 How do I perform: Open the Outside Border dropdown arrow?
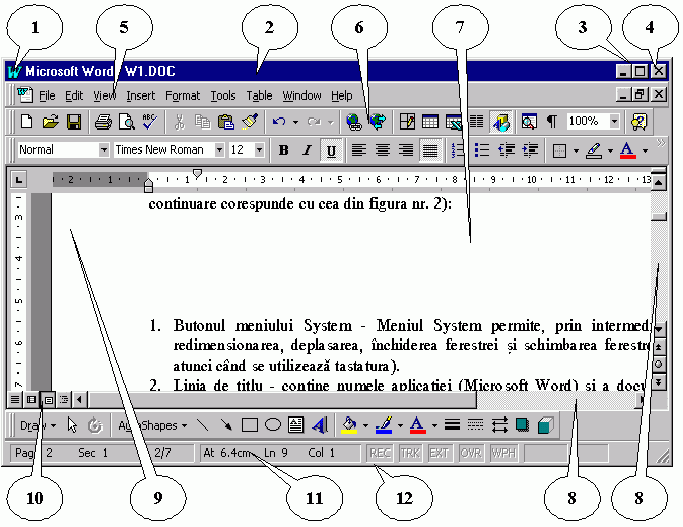coord(576,151)
